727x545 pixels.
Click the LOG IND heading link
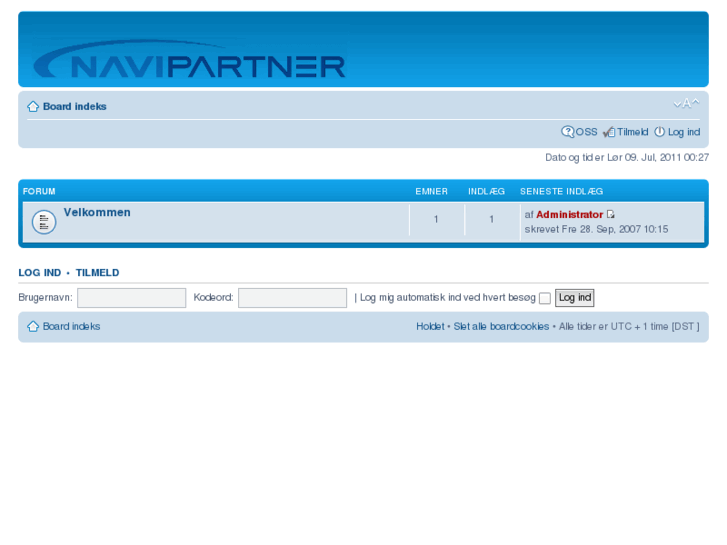click(x=40, y=273)
